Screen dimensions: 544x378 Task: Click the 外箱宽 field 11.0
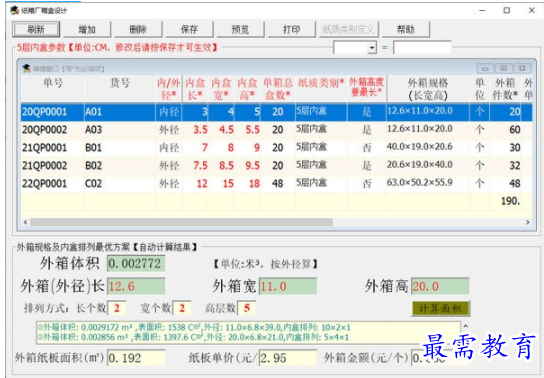point(288,286)
